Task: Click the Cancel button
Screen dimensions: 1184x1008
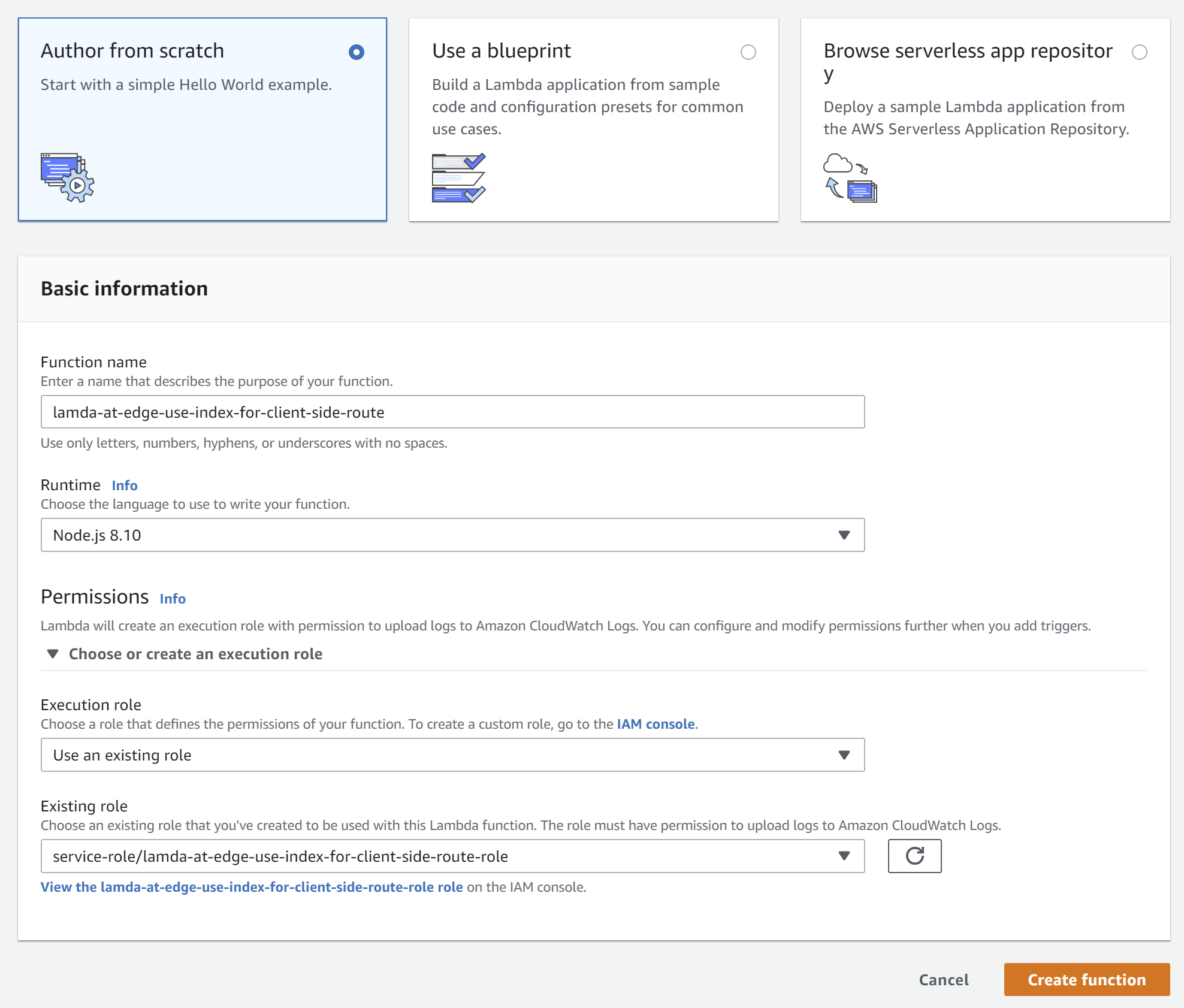Action: tap(944, 980)
